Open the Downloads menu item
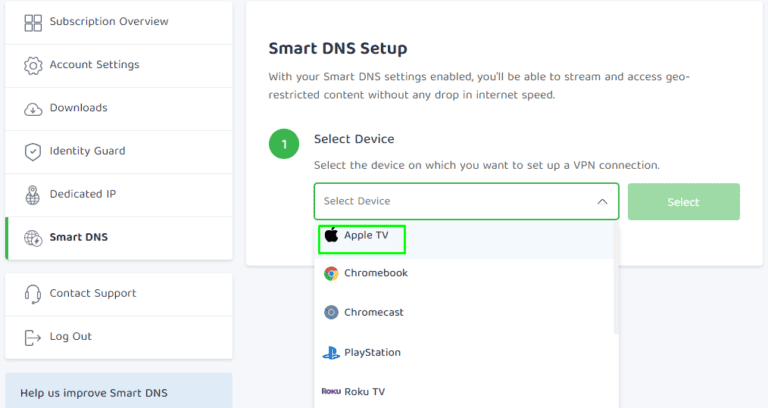The image size is (768, 408). 78,108
